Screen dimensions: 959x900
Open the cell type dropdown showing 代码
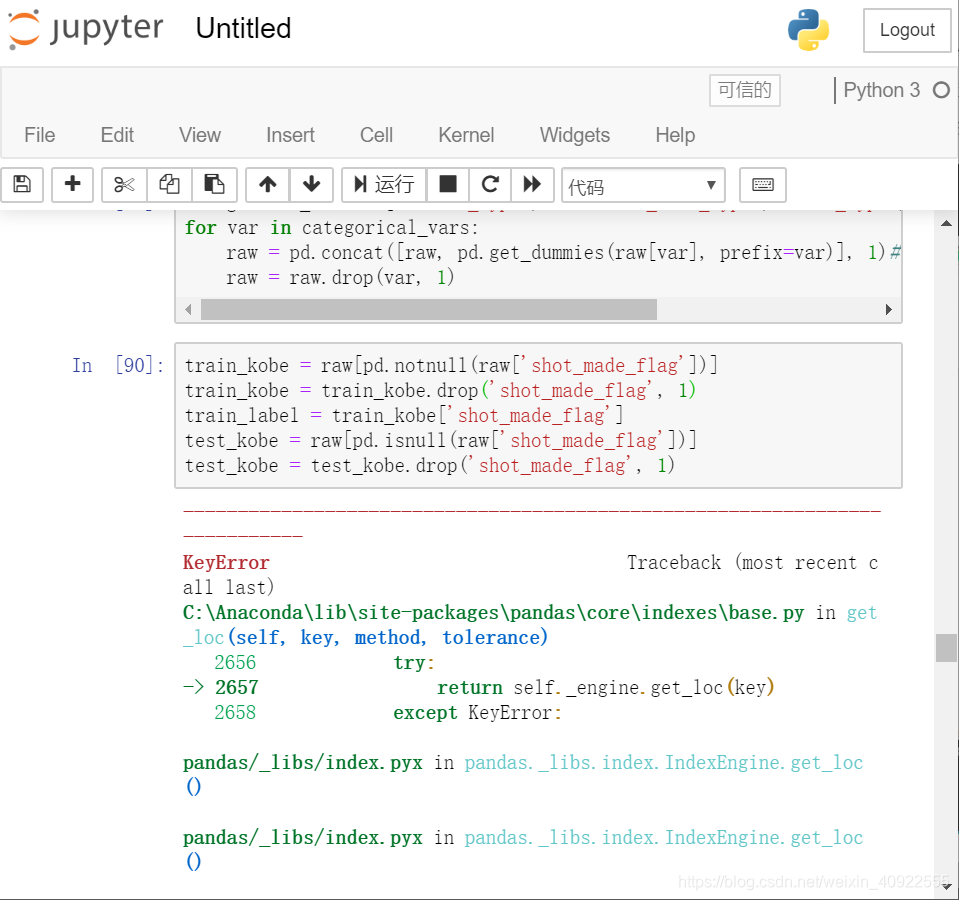click(643, 185)
